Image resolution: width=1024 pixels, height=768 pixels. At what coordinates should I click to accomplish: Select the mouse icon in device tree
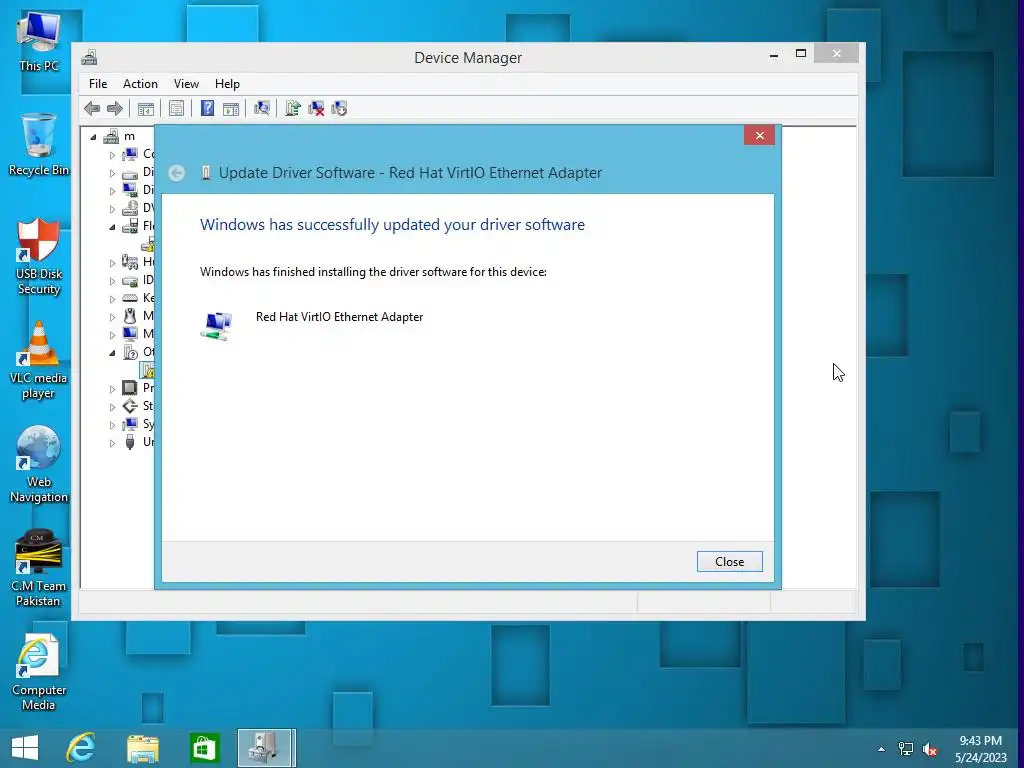click(130, 316)
